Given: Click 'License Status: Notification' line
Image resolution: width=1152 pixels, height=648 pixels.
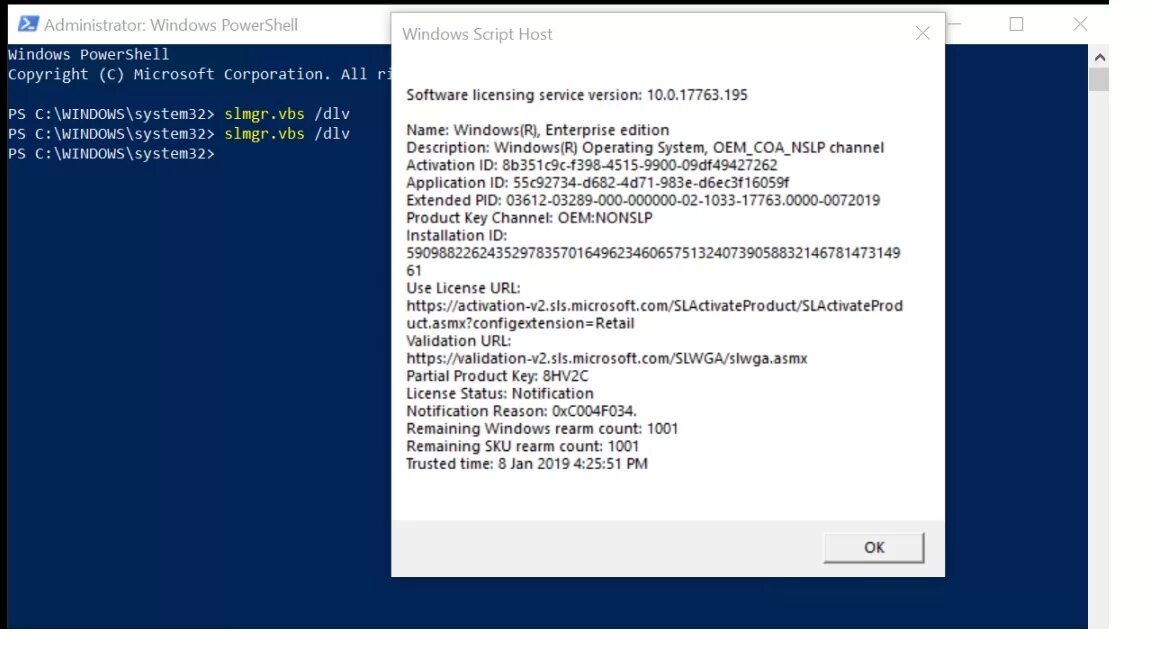Looking at the screenshot, I should [x=500, y=394].
